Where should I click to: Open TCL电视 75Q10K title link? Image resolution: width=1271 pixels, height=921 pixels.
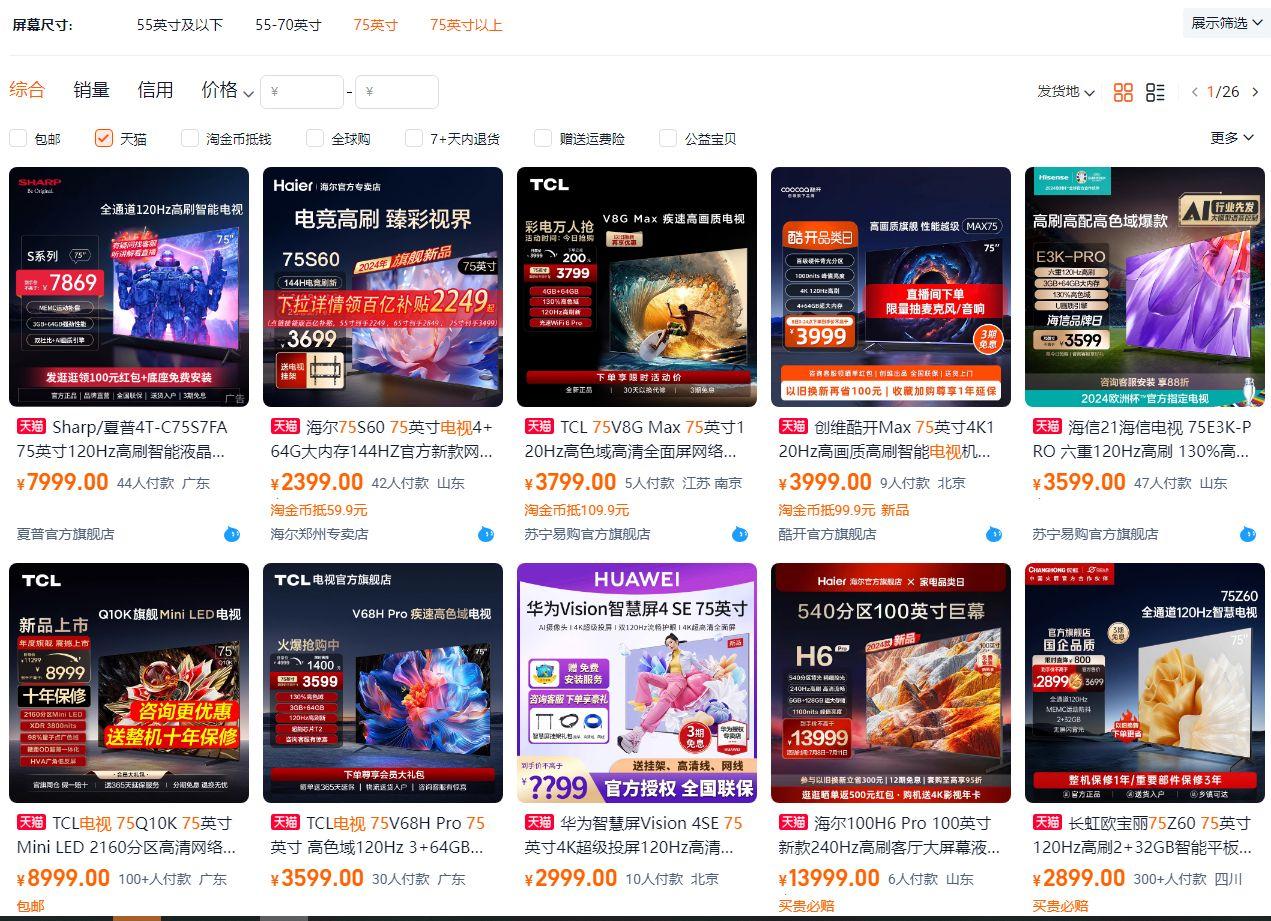(127, 835)
